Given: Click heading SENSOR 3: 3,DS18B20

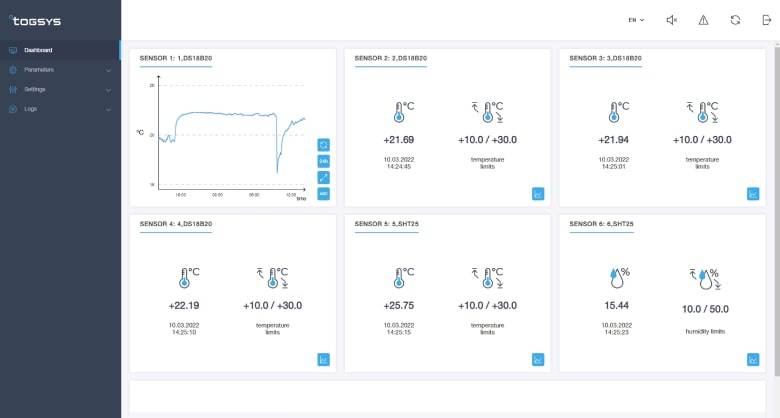Looking at the screenshot, I should (605, 58).
